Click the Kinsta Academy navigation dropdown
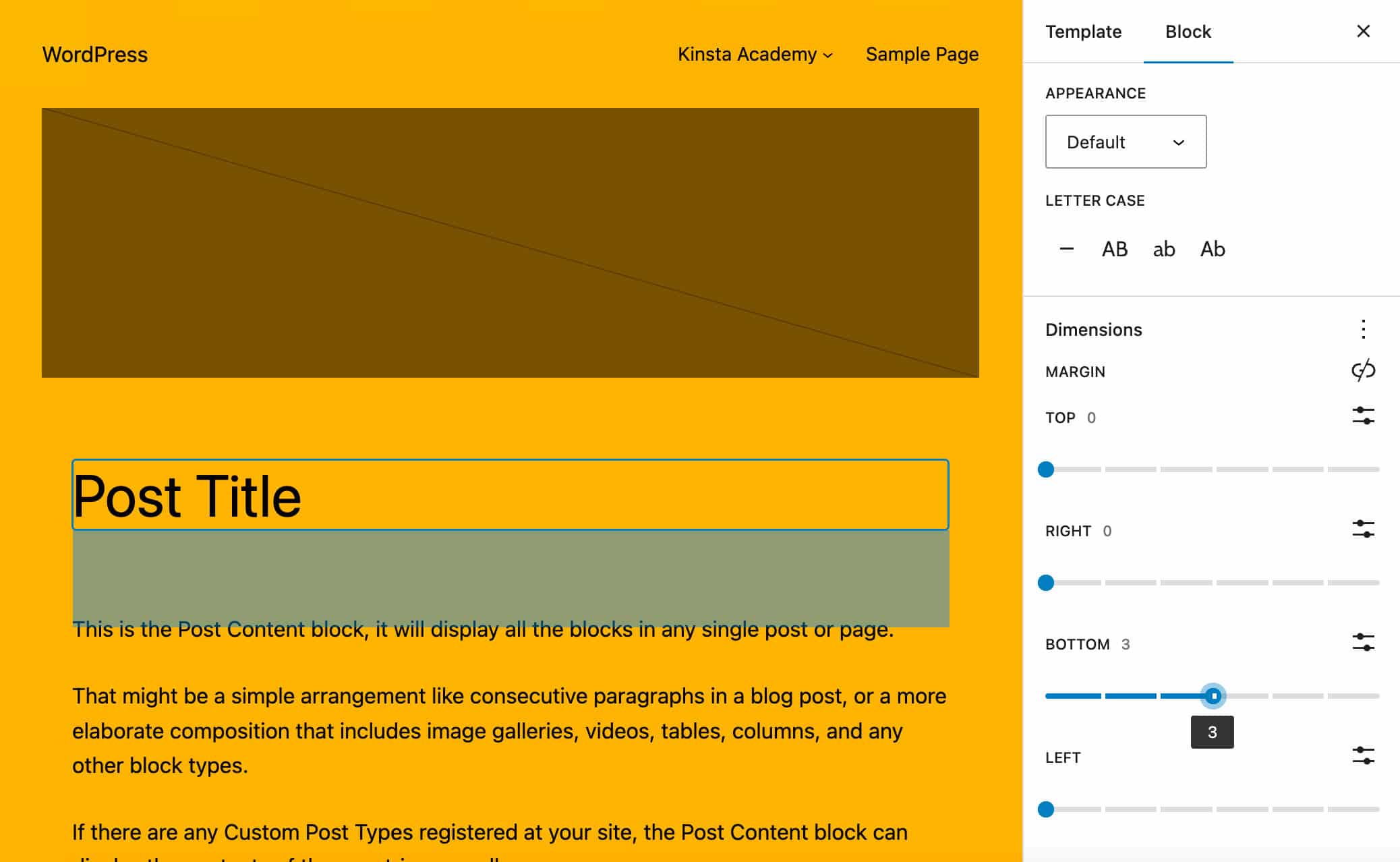Viewport: 1400px width, 862px height. click(753, 54)
